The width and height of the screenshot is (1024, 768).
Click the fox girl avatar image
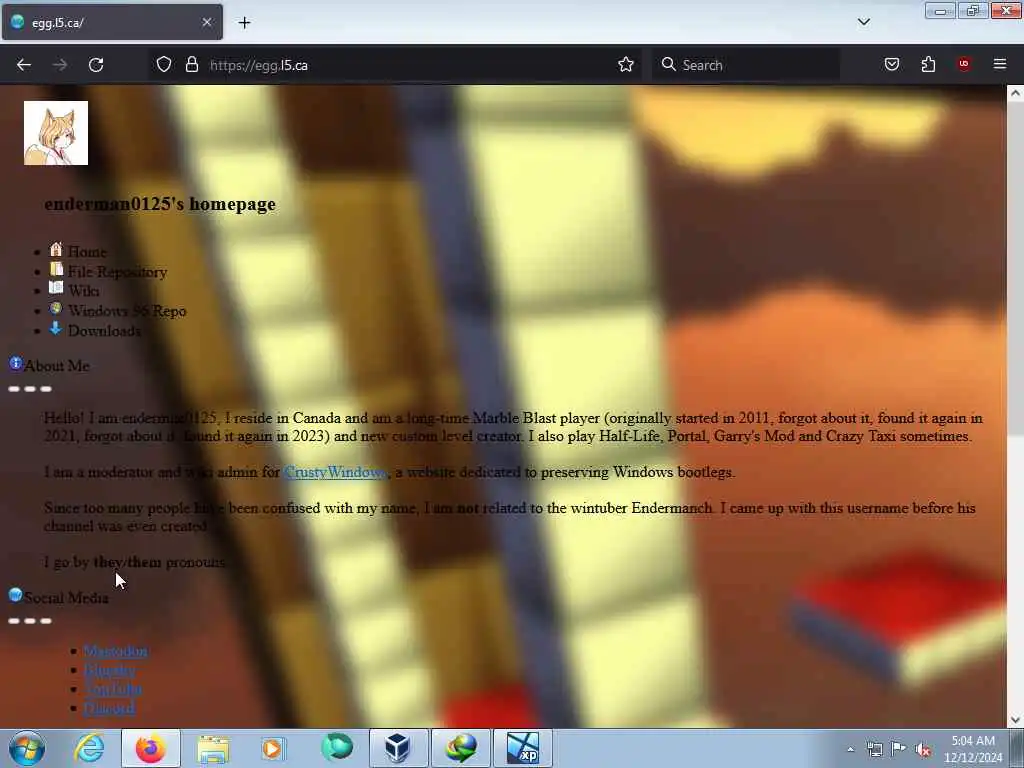click(x=56, y=133)
